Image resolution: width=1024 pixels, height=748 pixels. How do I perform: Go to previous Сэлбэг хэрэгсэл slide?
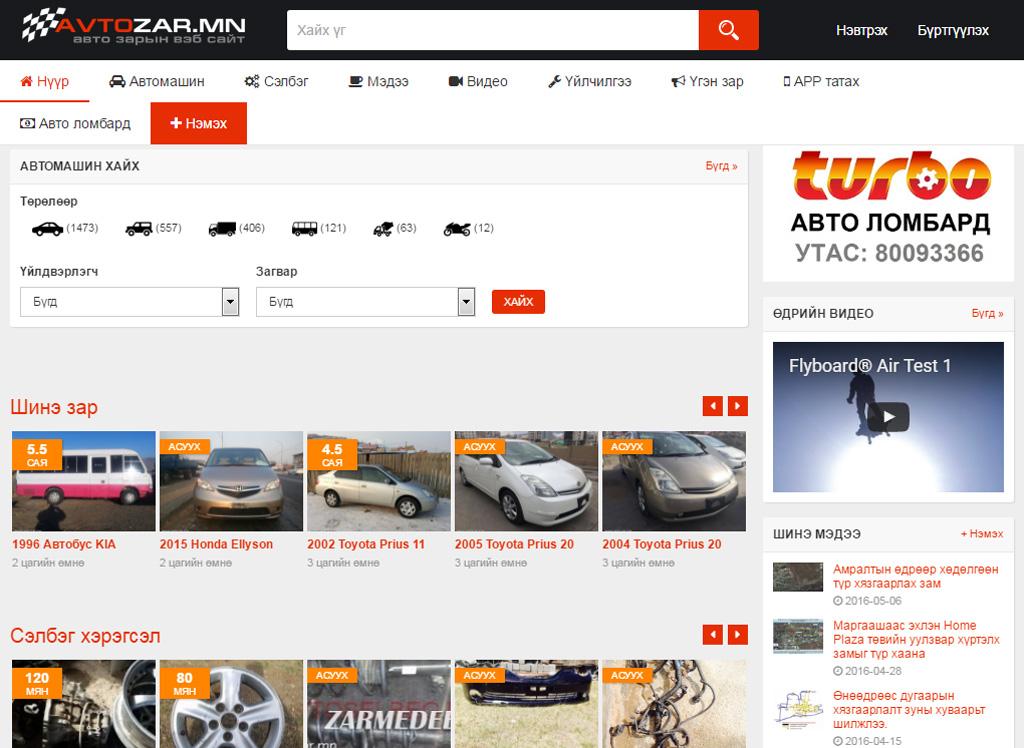click(x=712, y=634)
